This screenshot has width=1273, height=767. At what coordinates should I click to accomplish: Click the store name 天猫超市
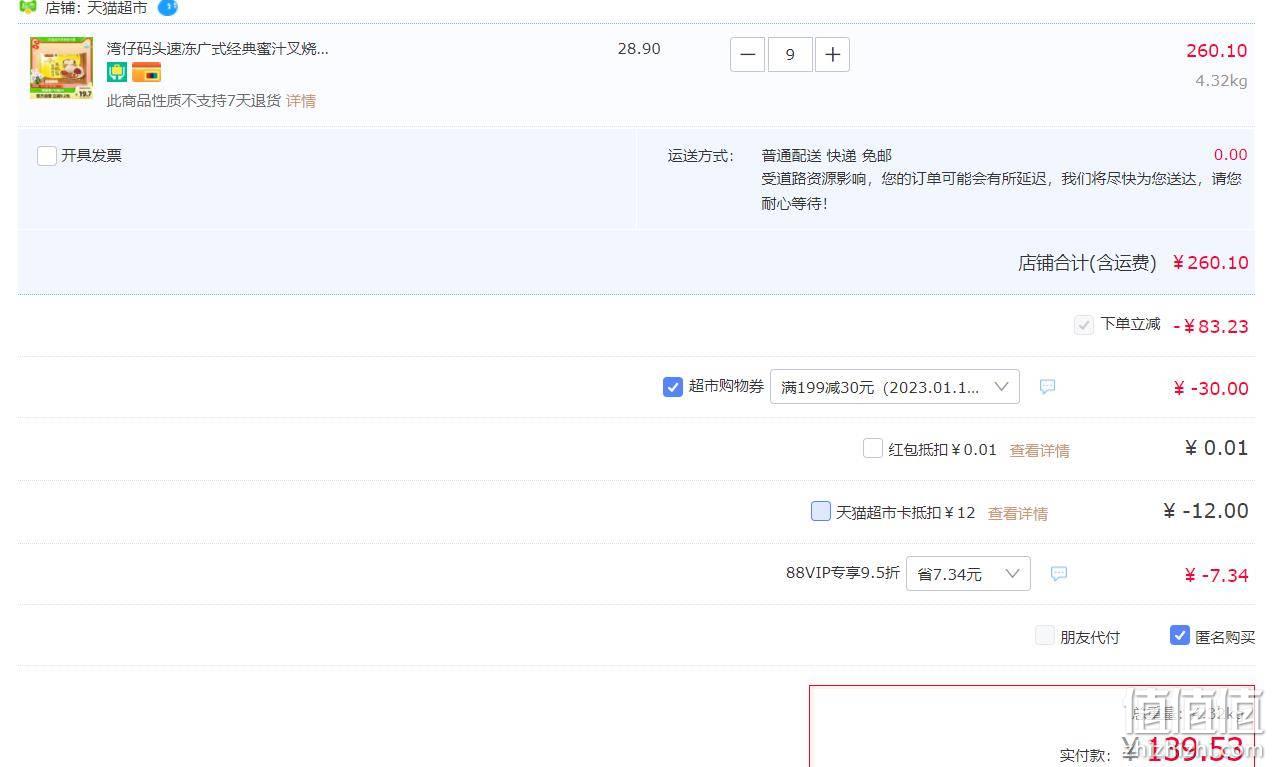(x=117, y=8)
